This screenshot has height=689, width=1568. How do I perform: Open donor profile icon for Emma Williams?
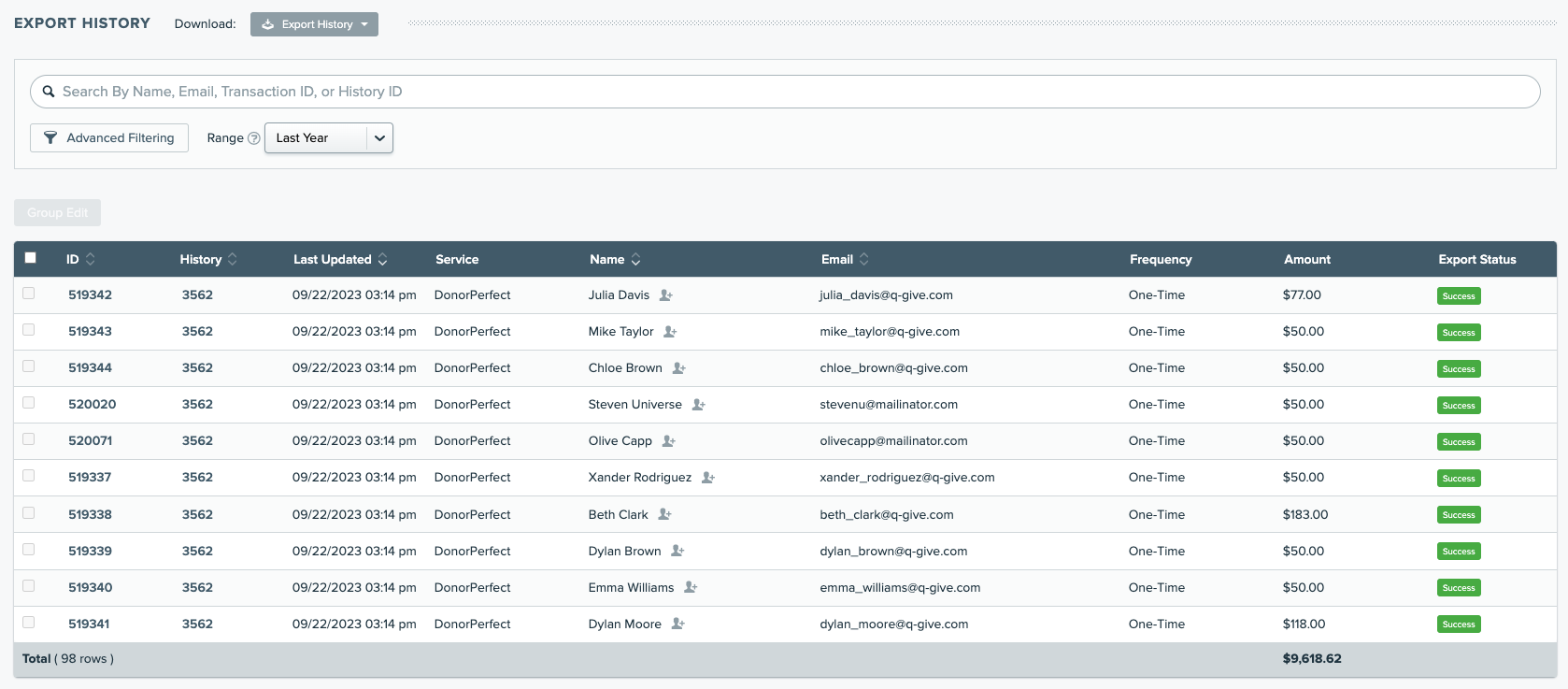pyautogui.click(x=691, y=587)
